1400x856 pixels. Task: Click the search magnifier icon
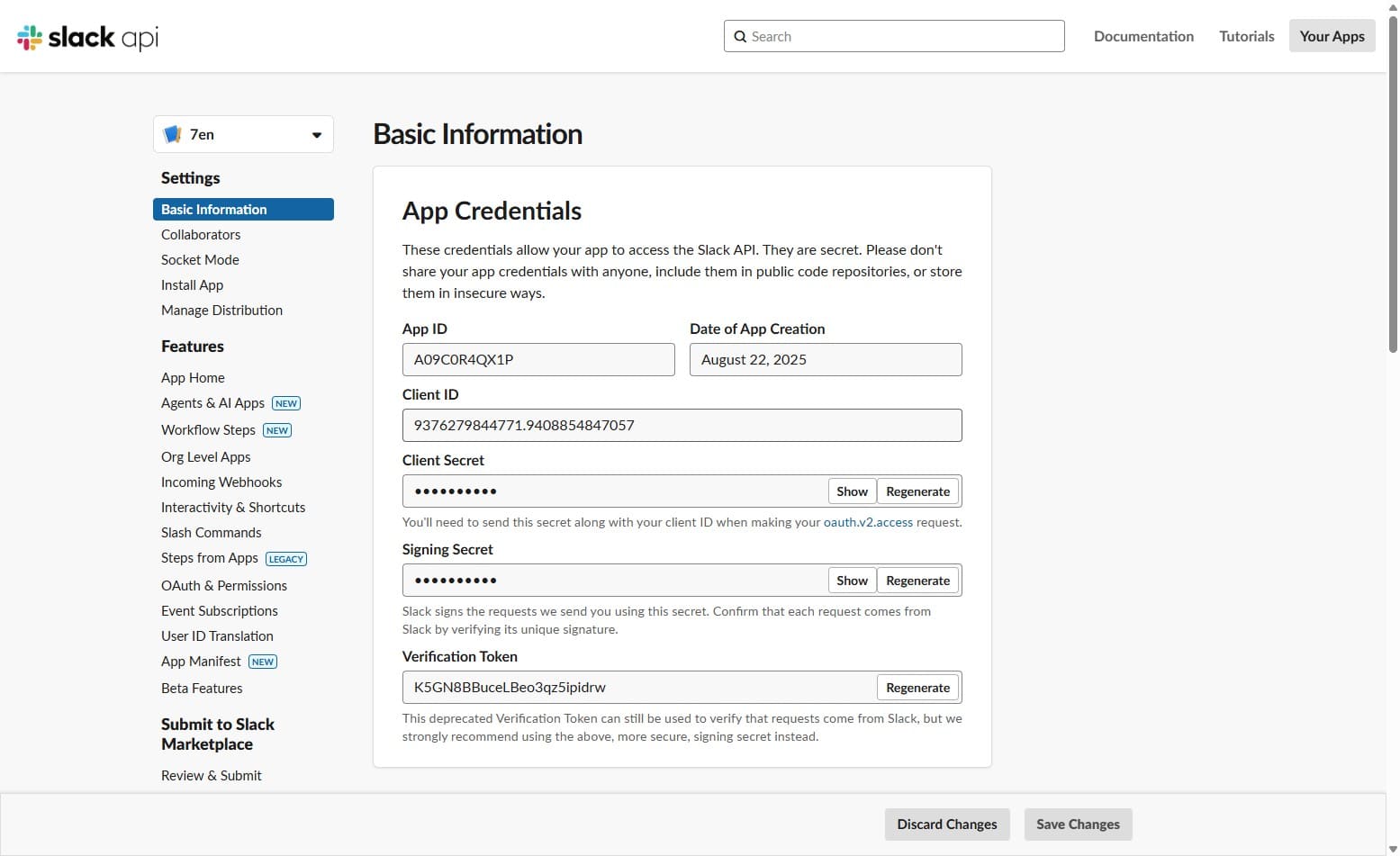(x=740, y=37)
